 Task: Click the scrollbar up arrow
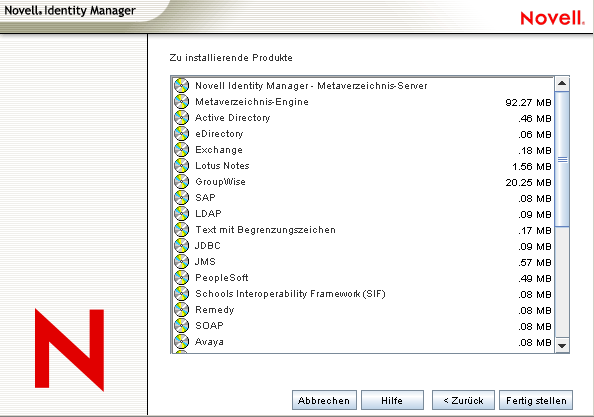coord(562,84)
